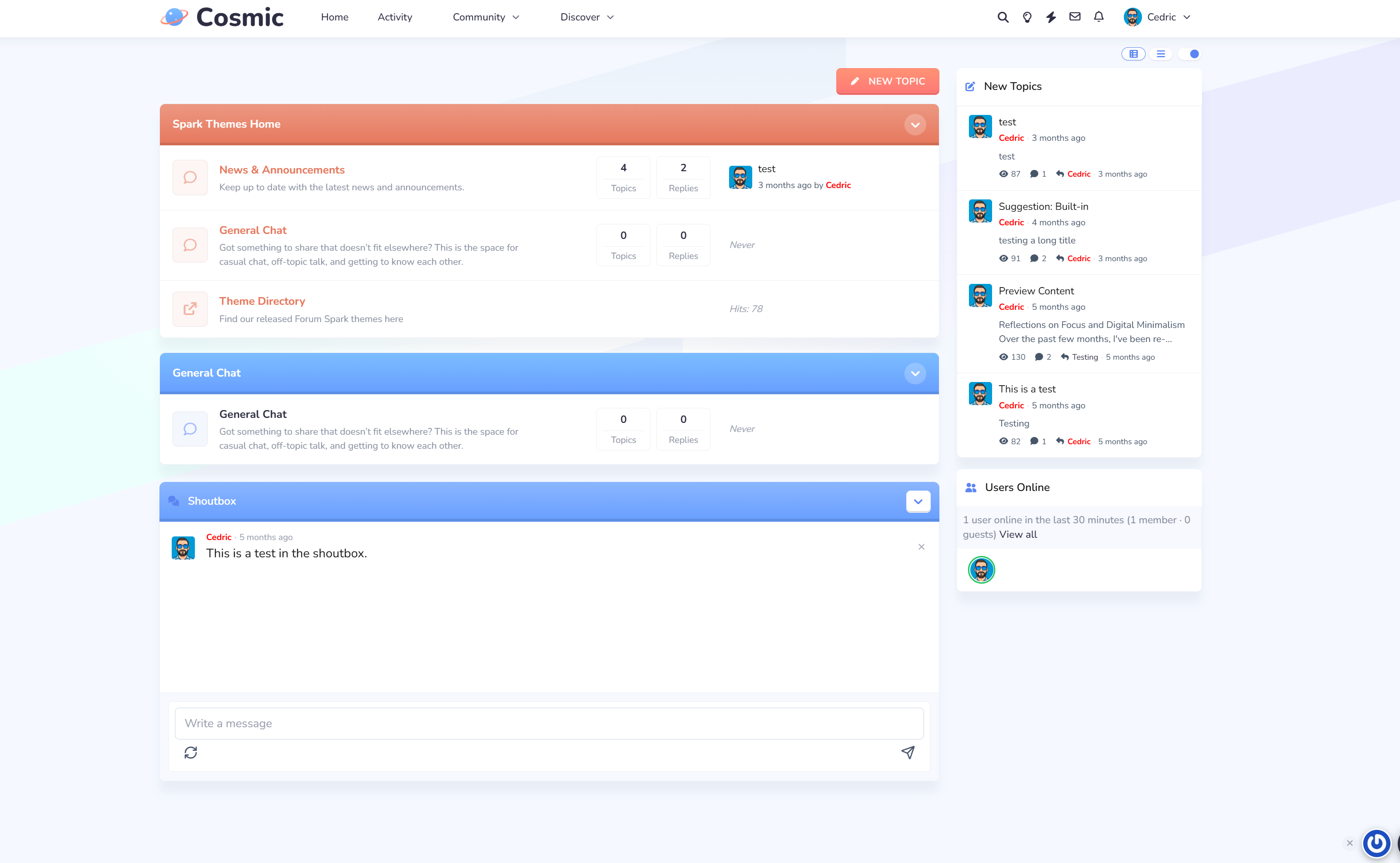Click the online user avatar with green ring
The height and width of the screenshot is (863, 1400).
(981, 570)
